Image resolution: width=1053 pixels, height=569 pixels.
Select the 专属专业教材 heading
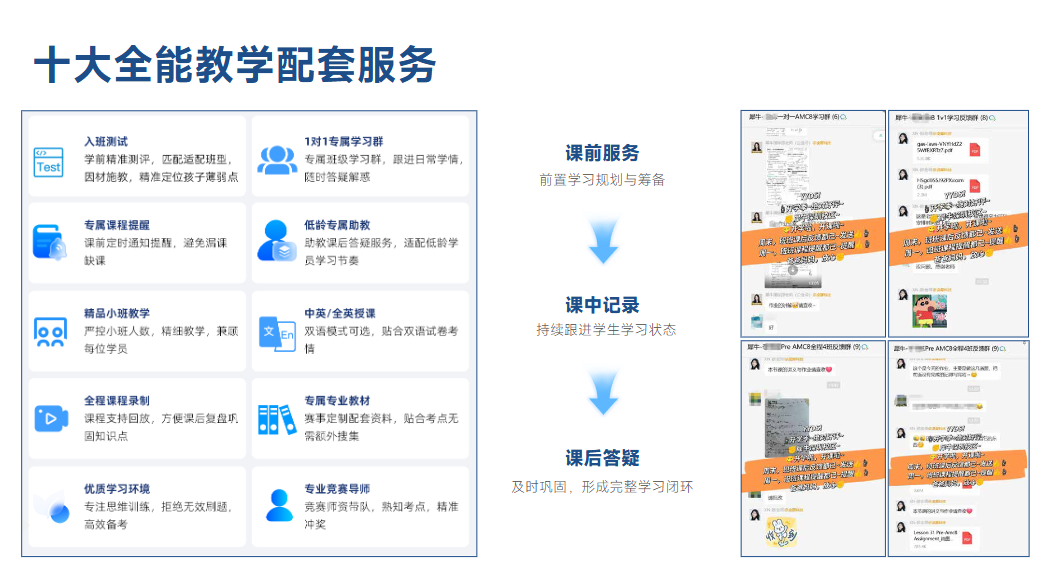point(337,401)
